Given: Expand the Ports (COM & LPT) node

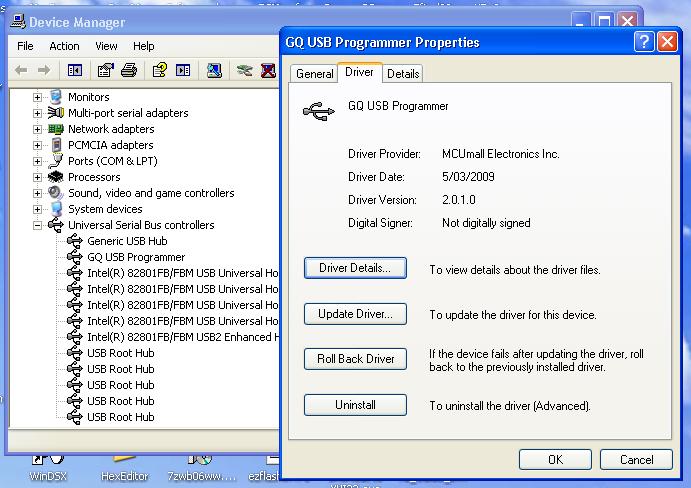Looking at the screenshot, I should click(37, 161).
